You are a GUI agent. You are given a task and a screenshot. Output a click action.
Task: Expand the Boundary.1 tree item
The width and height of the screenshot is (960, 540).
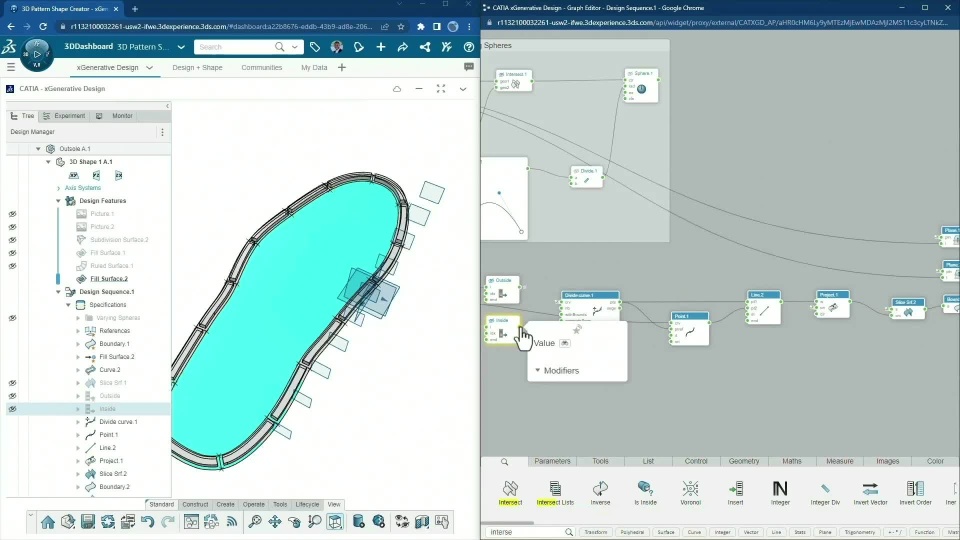78,343
